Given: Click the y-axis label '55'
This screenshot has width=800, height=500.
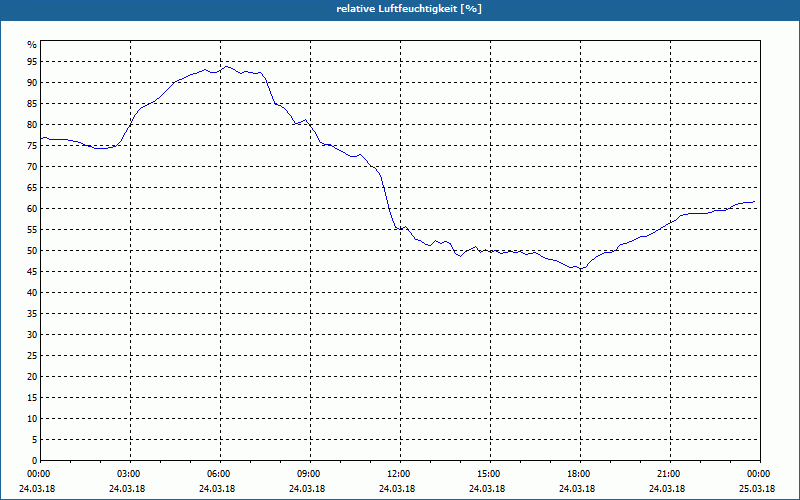Looking at the screenshot, I should point(32,230).
